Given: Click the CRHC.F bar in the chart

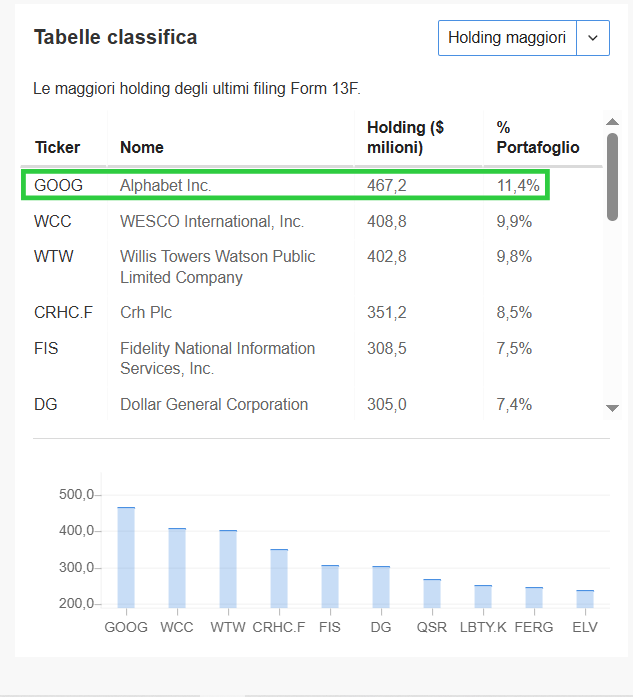Looking at the screenshot, I should 279,579.
